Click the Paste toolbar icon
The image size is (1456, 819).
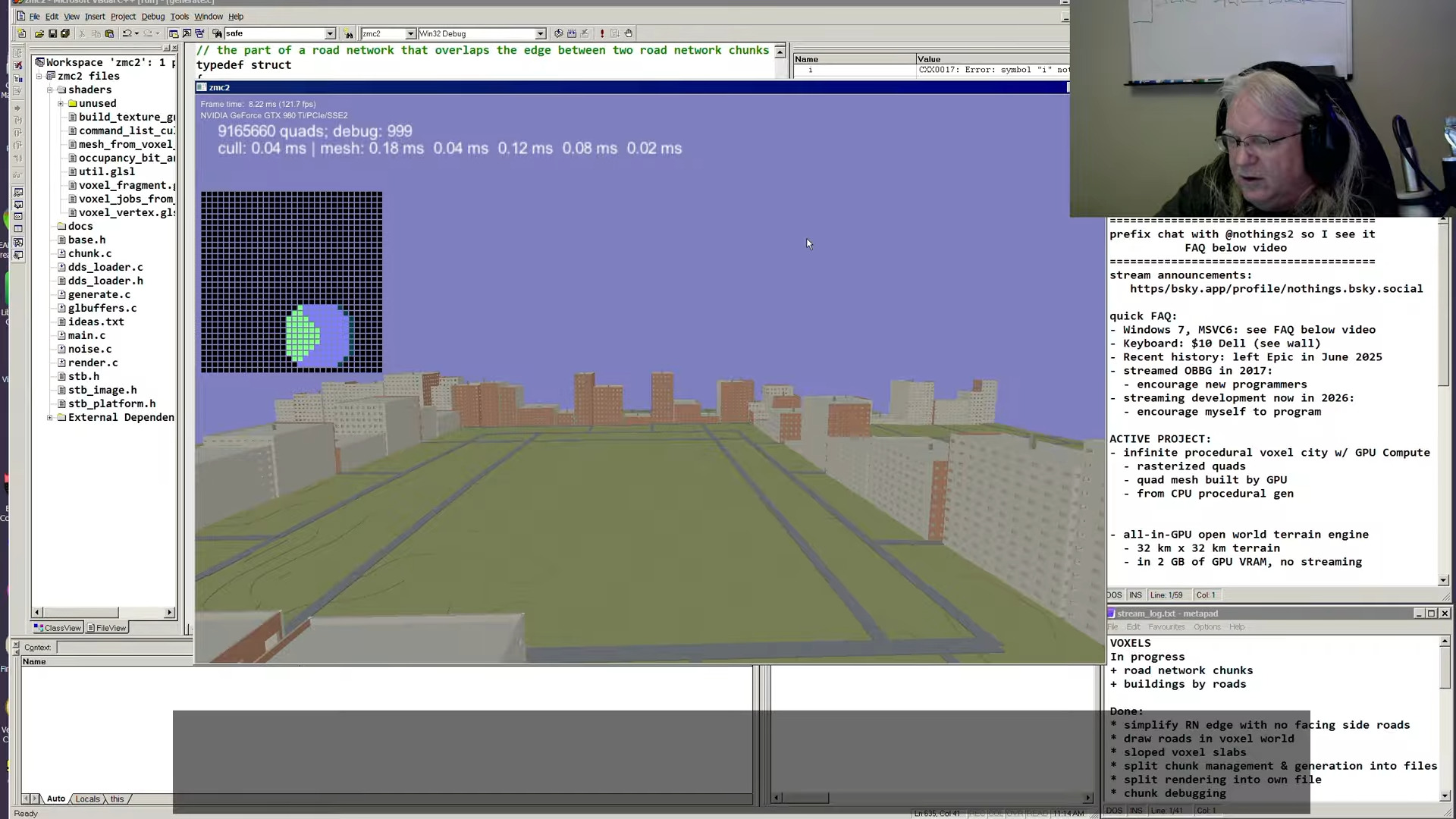coord(109,33)
